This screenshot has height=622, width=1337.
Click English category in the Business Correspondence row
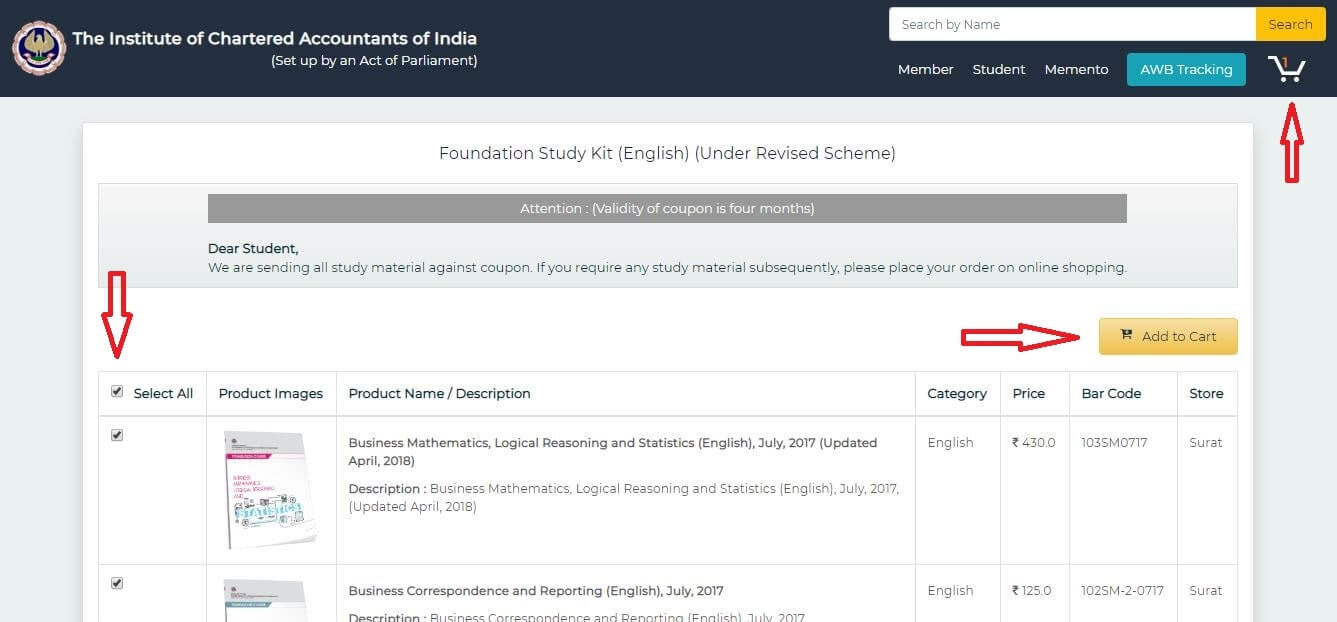pos(950,590)
